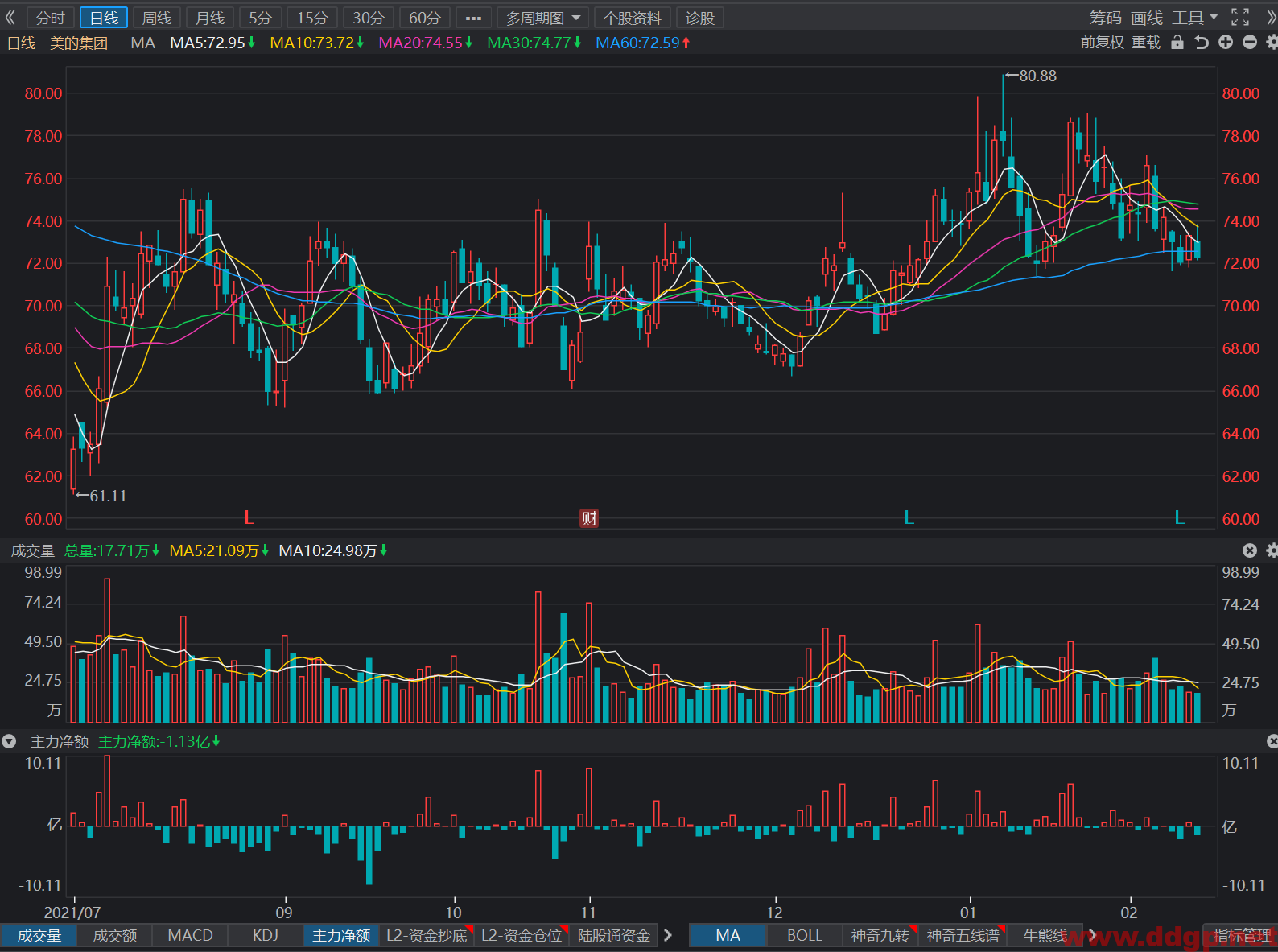Open 画线 drawing tools
This screenshot has height=952, width=1278.
(1147, 18)
